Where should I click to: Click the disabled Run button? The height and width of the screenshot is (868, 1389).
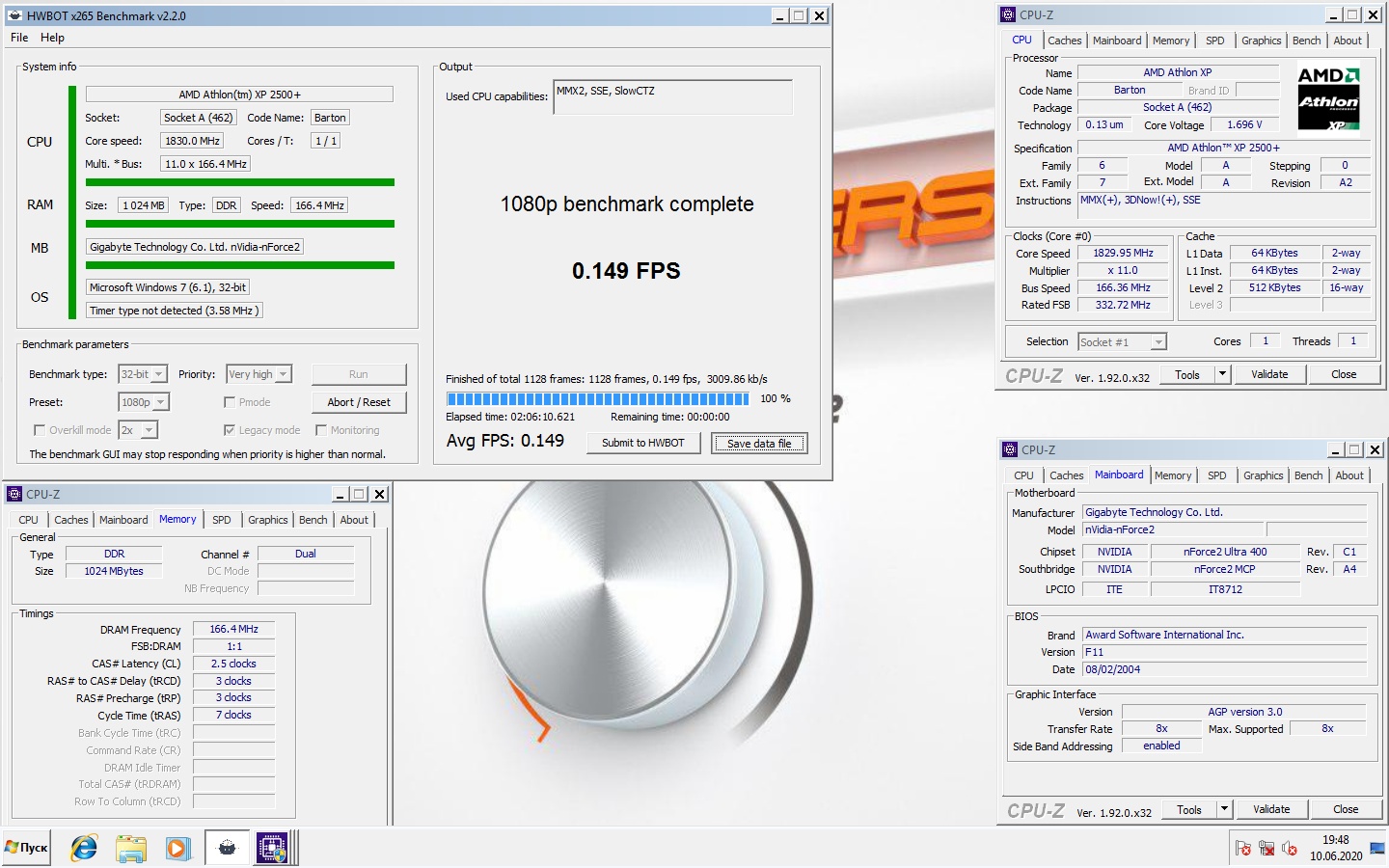tap(359, 374)
